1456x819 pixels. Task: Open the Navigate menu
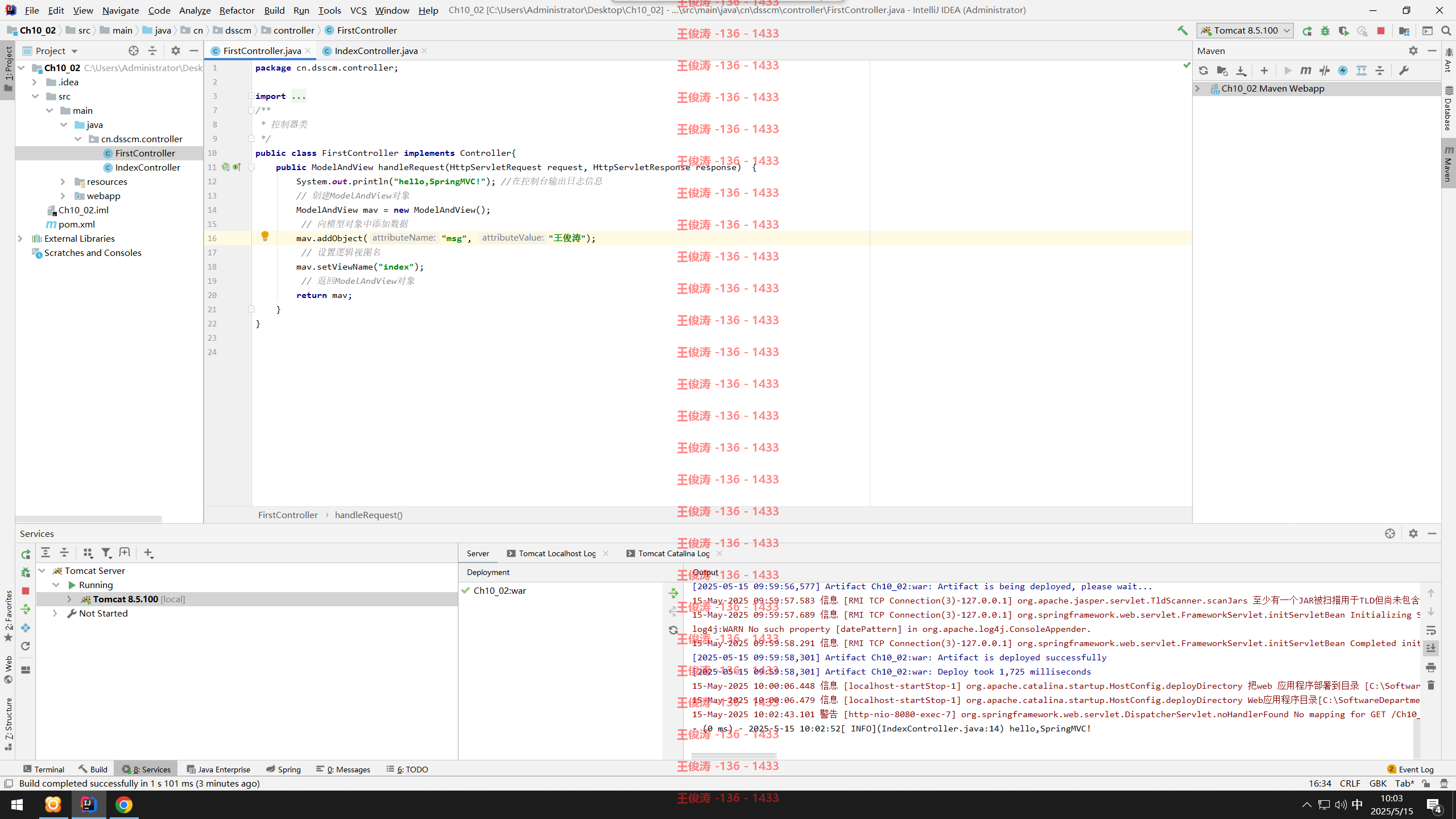click(x=121, y=10)
